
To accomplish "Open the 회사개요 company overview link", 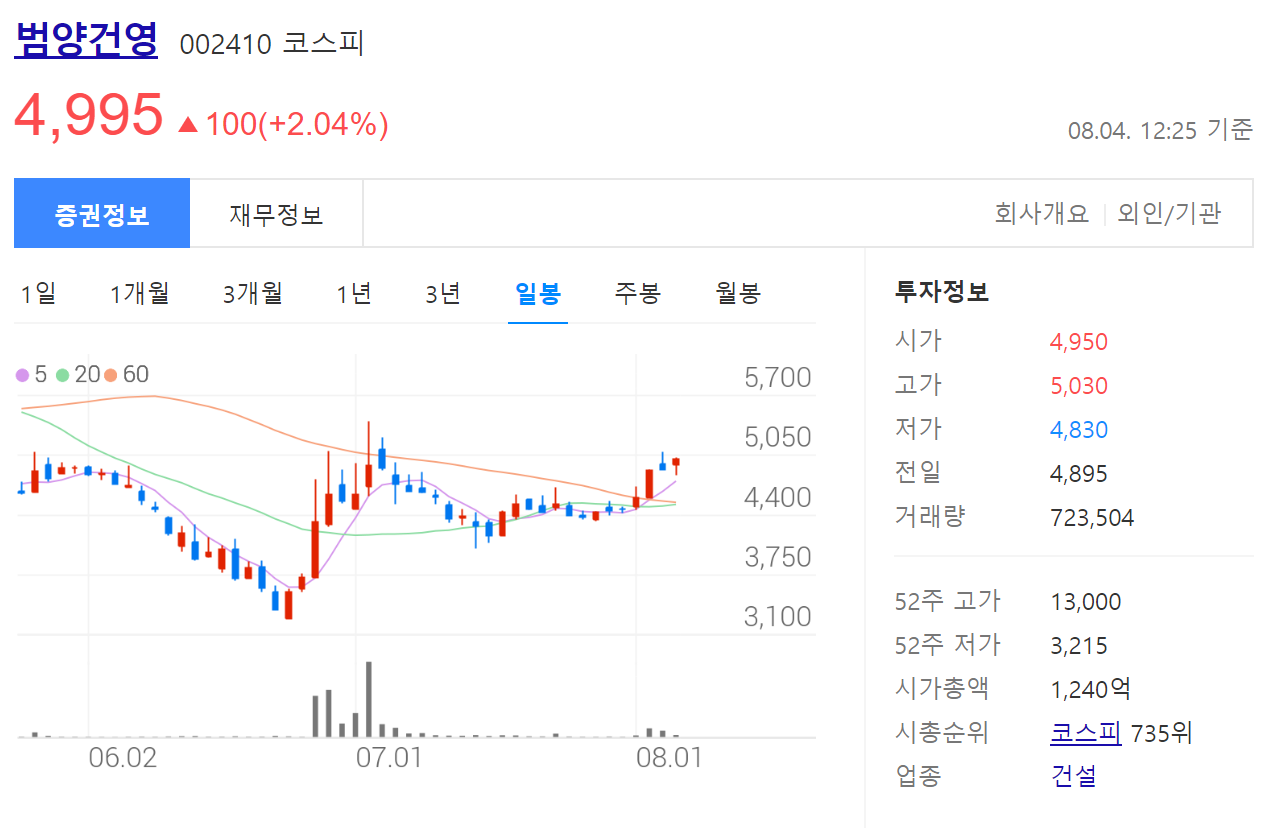I will [1041, 213].
